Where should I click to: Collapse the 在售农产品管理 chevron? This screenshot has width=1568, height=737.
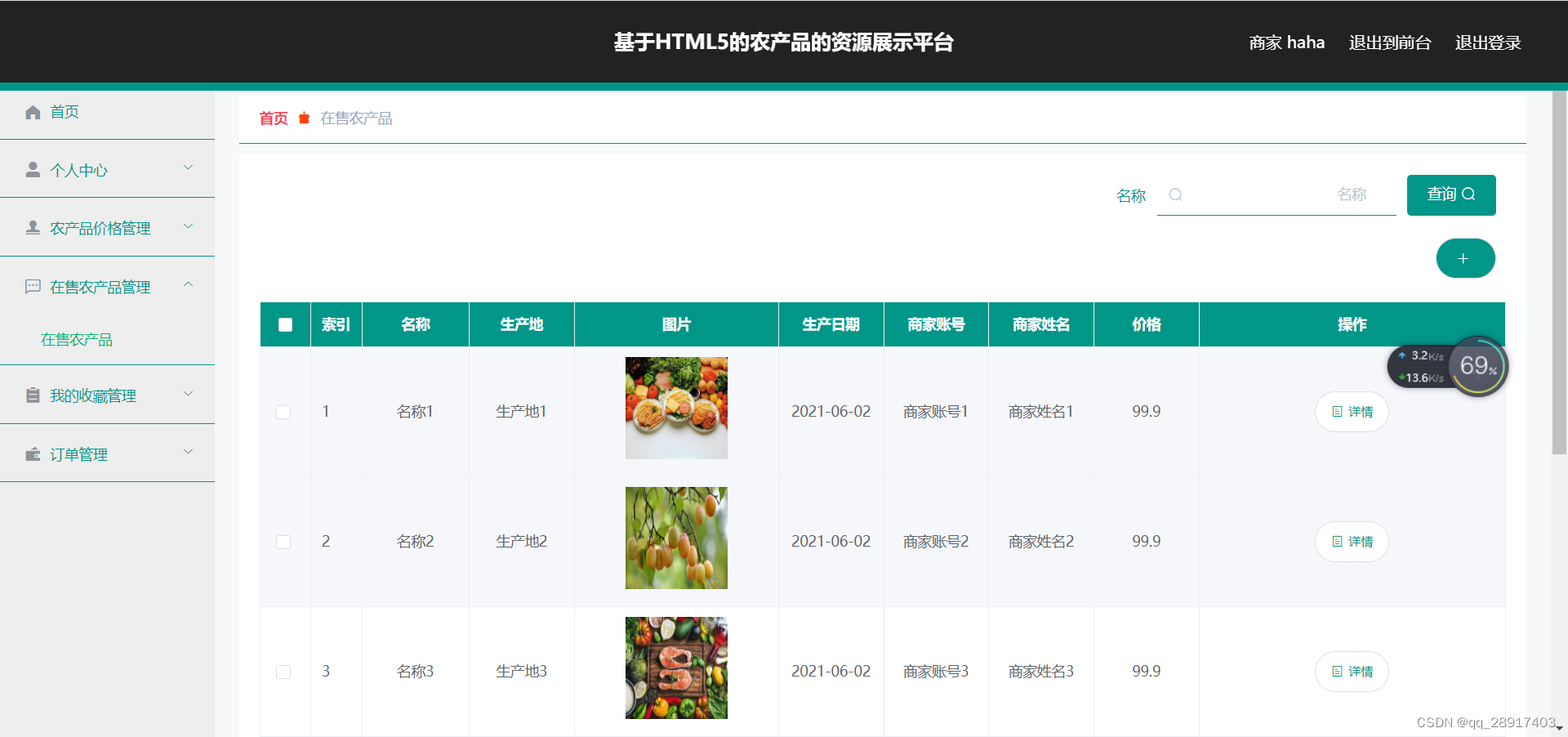click(189, 284)
